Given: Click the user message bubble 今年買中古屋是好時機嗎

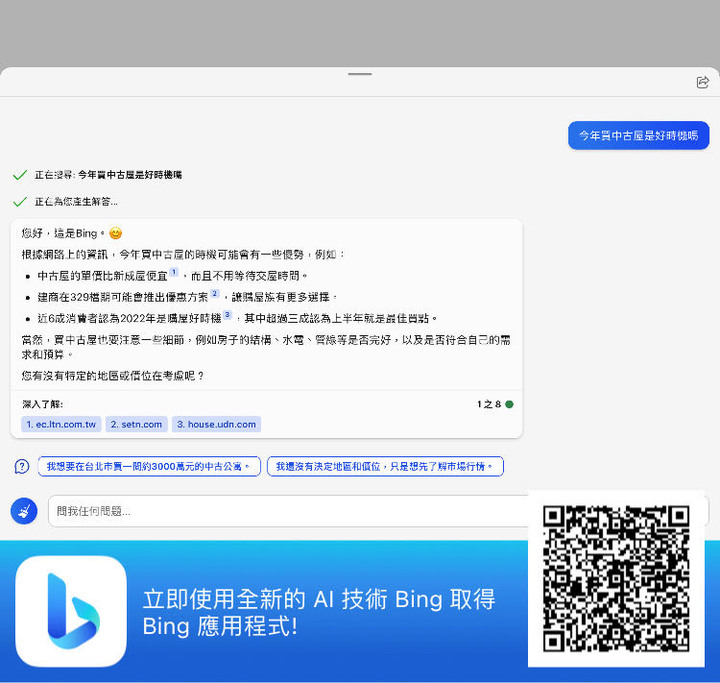Looking at the screenshot, I should click(638, 135).
